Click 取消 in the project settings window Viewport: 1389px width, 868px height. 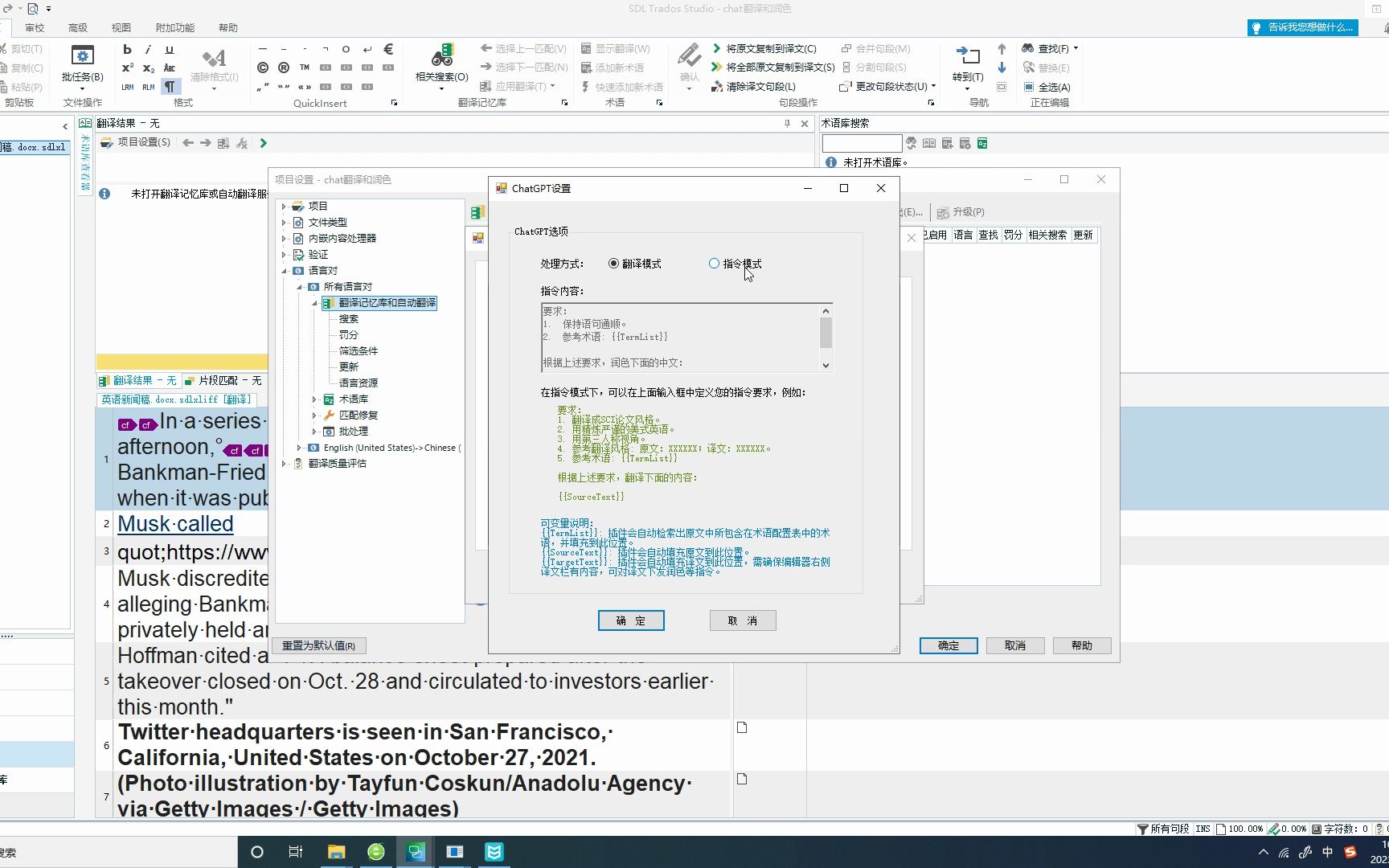1015,645
